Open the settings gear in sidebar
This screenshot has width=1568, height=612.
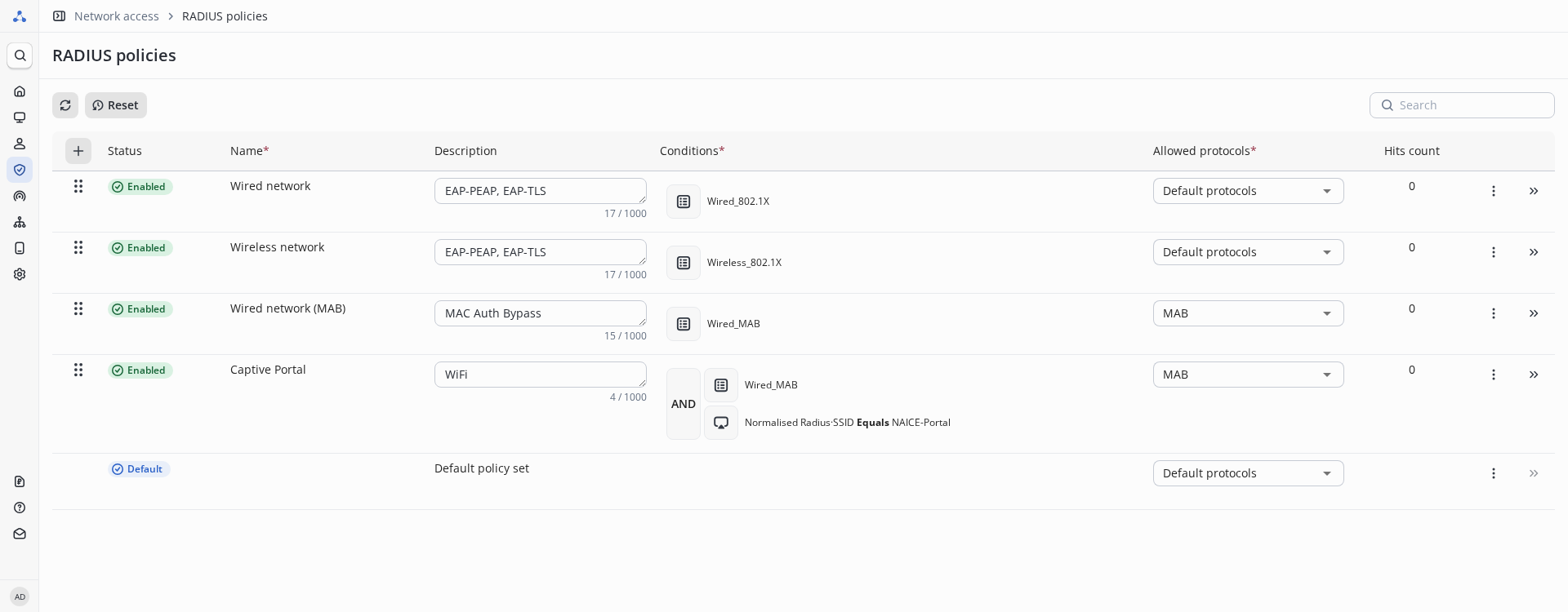point(20,274)
